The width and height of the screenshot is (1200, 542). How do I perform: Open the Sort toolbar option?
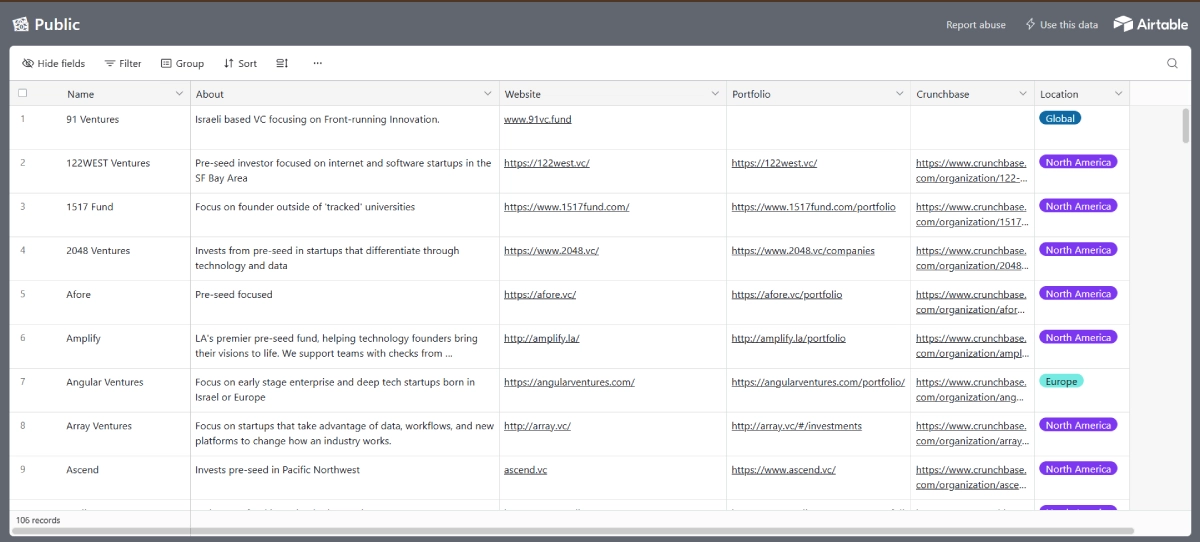pyautogui.click(x=240, y=63)
